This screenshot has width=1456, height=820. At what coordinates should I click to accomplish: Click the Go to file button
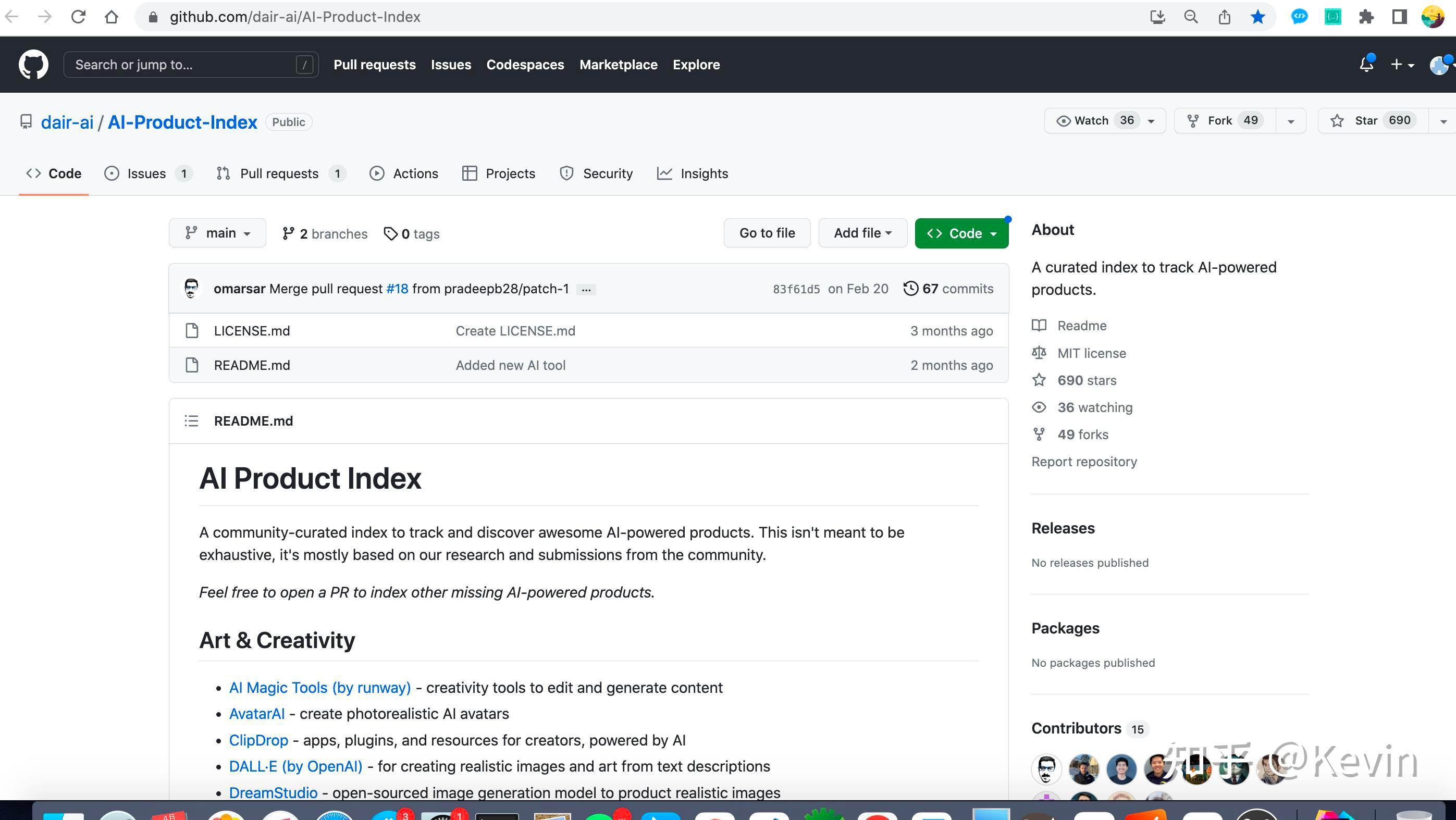[767, 233]
